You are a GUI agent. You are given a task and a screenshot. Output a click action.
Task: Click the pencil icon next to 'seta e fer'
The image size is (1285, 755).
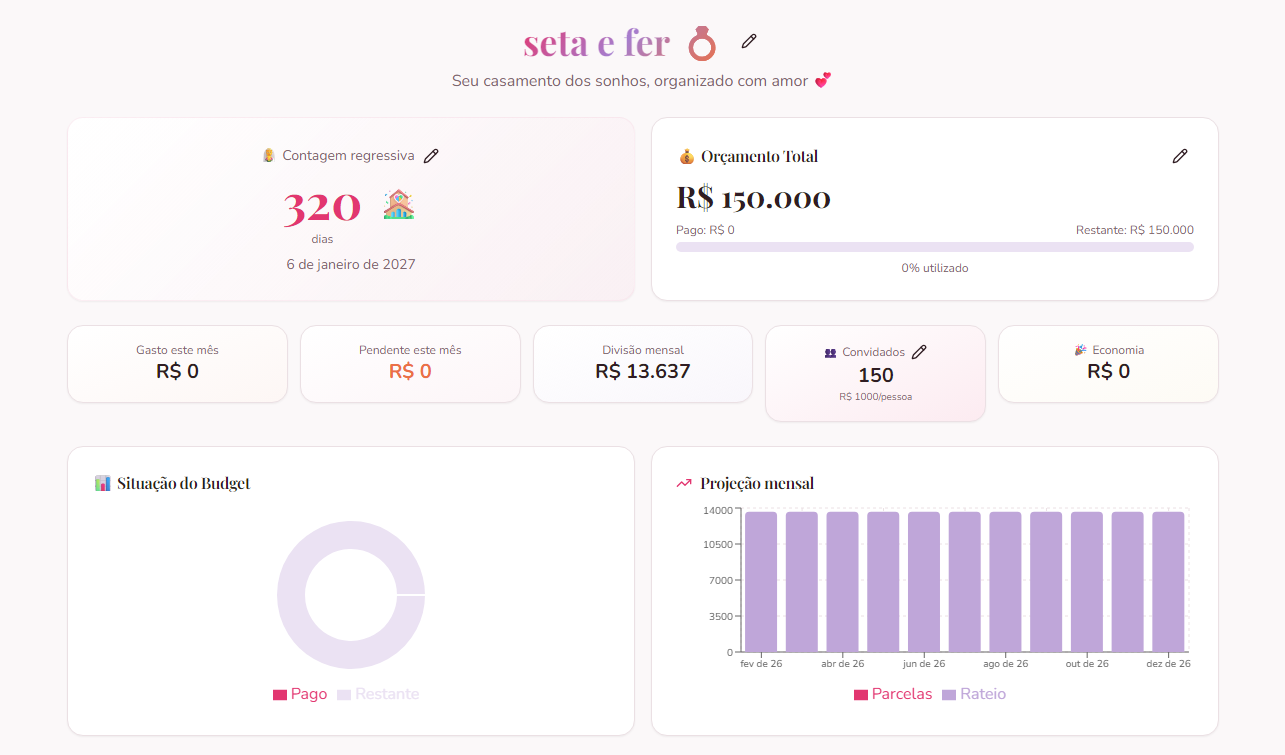point(748,41)
